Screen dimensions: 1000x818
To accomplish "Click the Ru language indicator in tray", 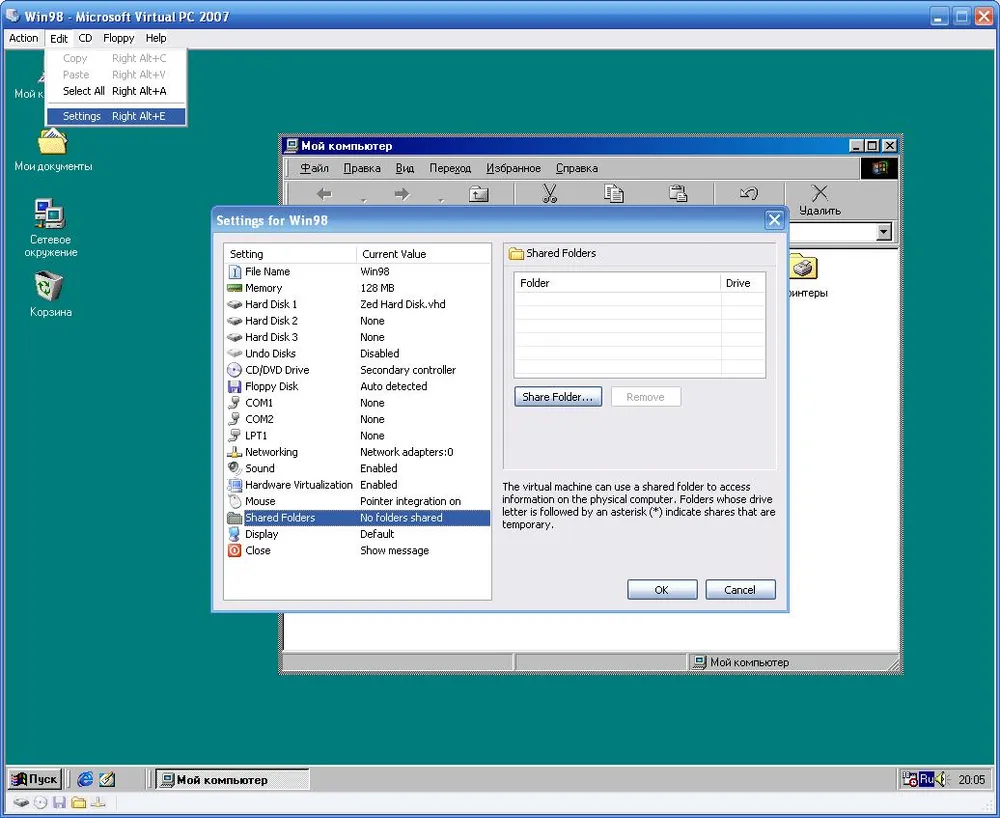I will 925,780.
